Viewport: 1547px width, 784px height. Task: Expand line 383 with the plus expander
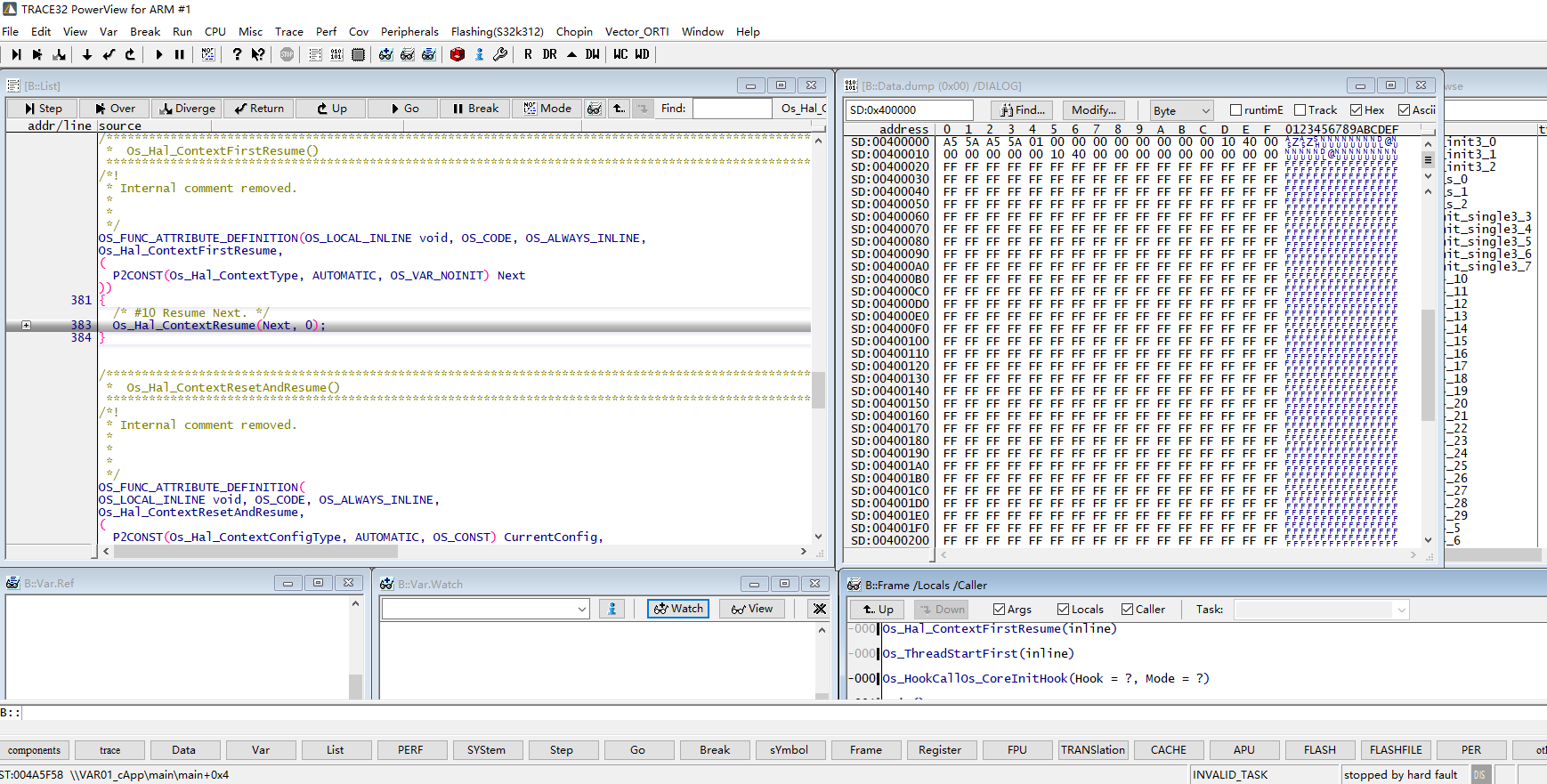(26, 326)
